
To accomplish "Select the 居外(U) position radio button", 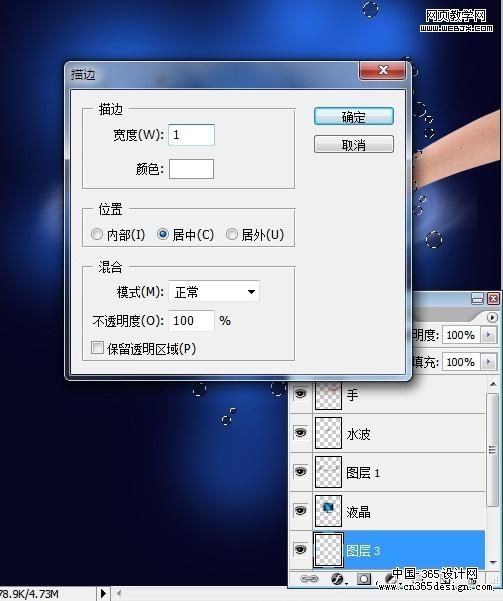I will click(232, 234).
